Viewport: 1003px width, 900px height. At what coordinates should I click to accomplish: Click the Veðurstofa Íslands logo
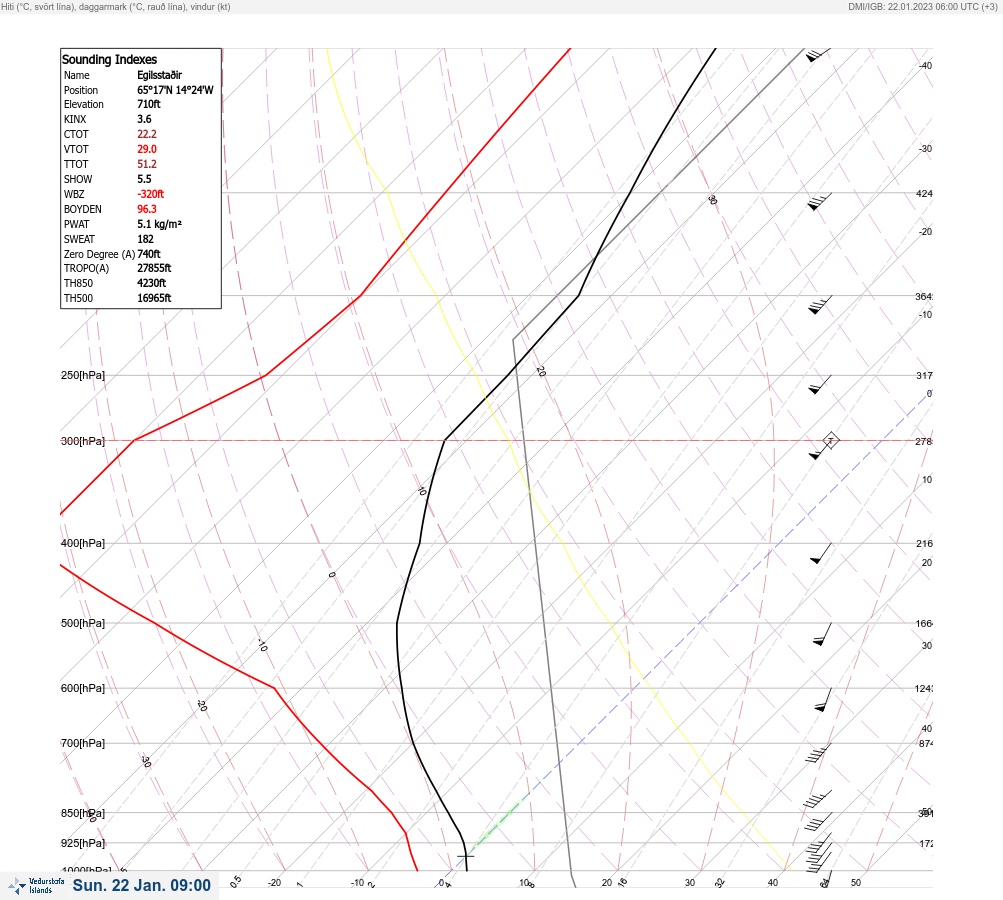point(36,885)
